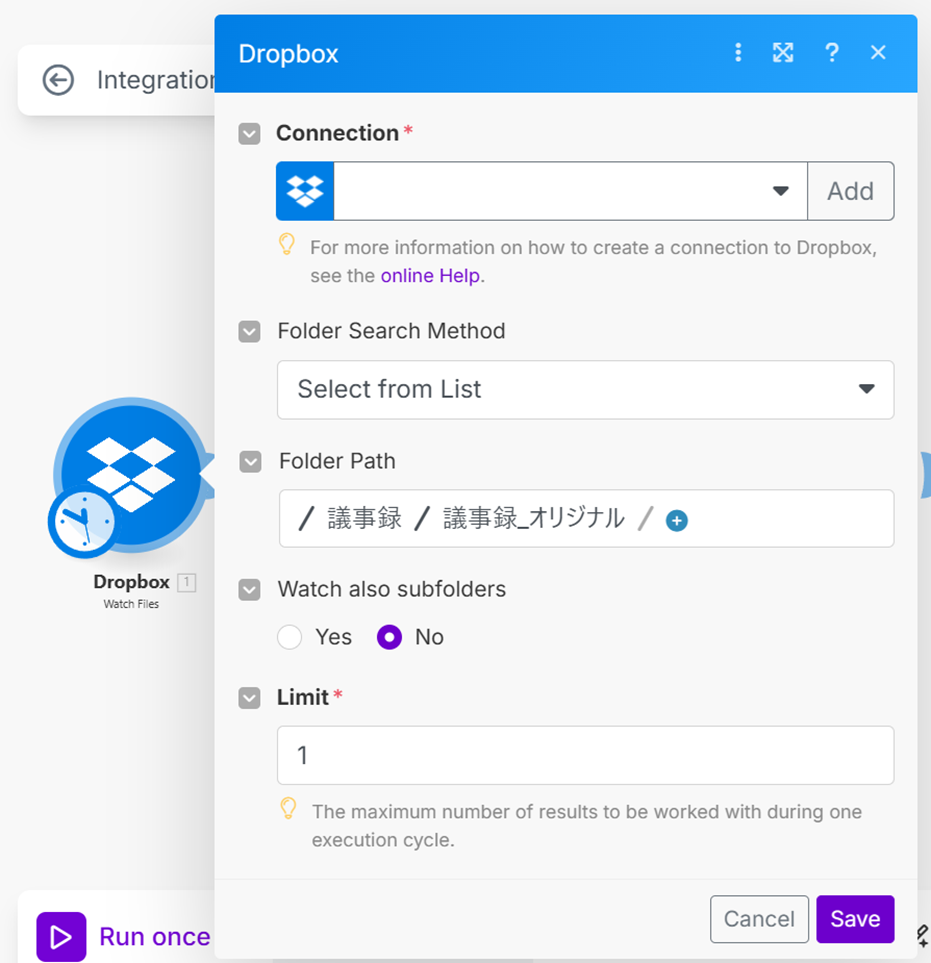Save the Dropbox module settings
Screen dimensions: 931x963
(x=855, y=919)
